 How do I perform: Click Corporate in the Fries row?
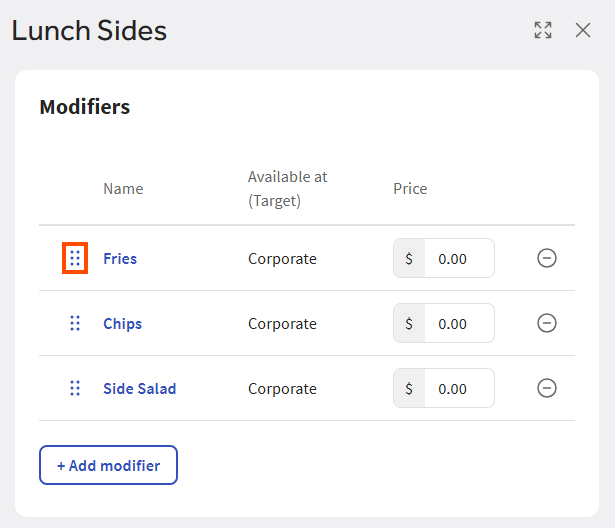[x=282, y=258]
